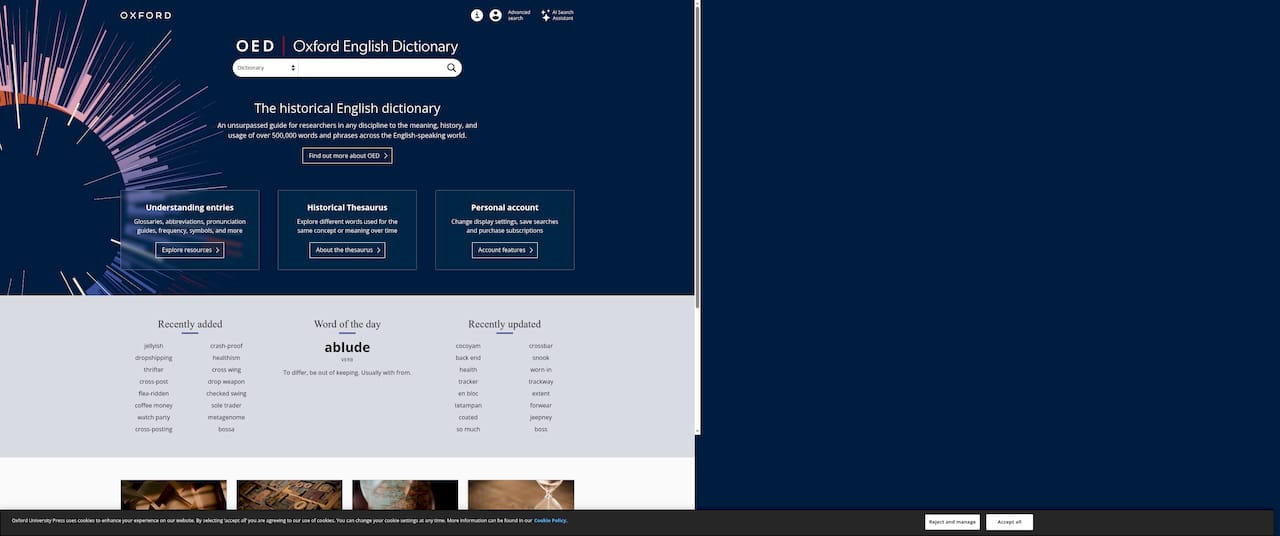This screenshot has width=1280, height=536.
Task: Click the Account features button
Action: (x=505, y=250)
